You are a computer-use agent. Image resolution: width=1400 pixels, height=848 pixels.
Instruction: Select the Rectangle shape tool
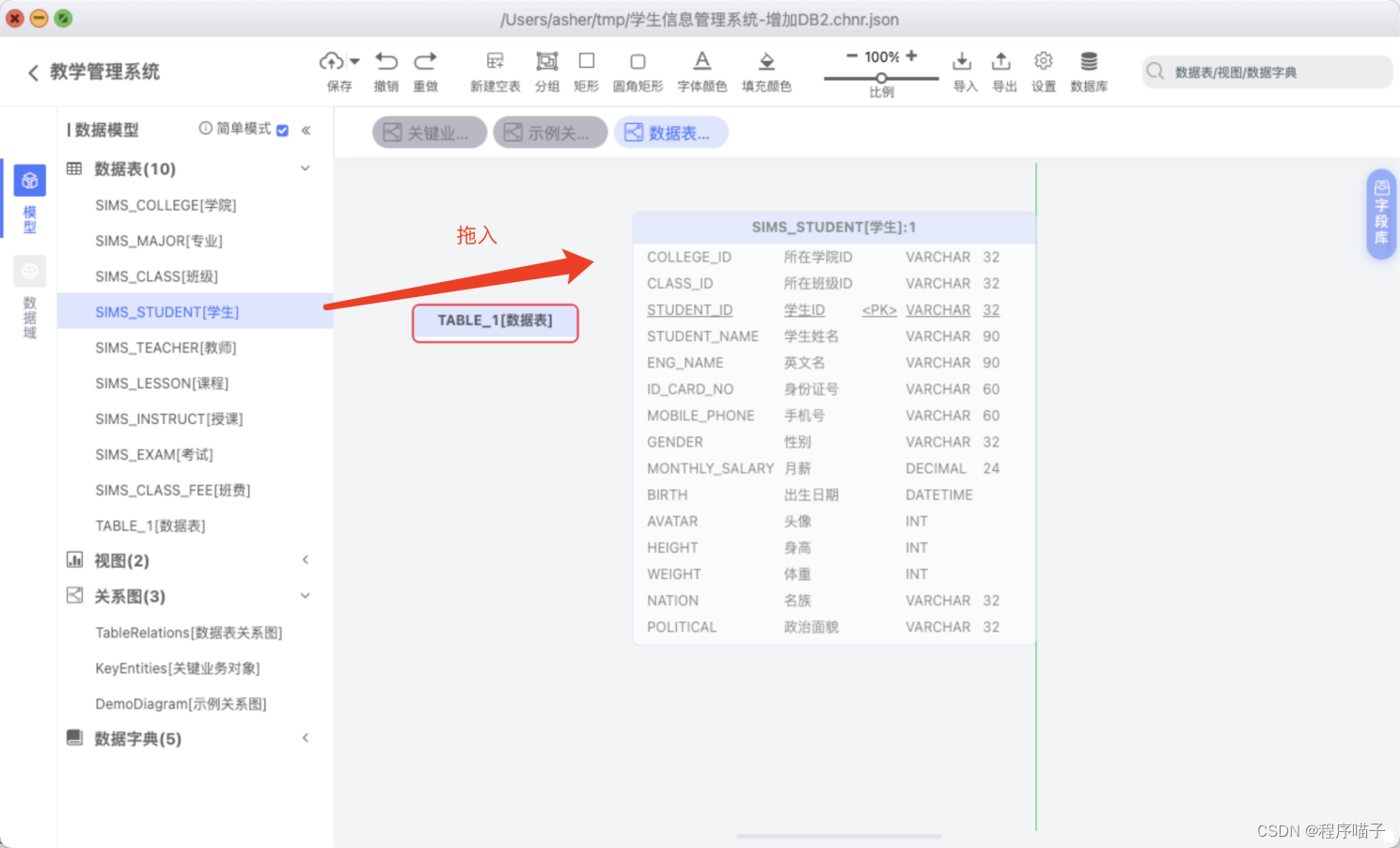(587, 61)
